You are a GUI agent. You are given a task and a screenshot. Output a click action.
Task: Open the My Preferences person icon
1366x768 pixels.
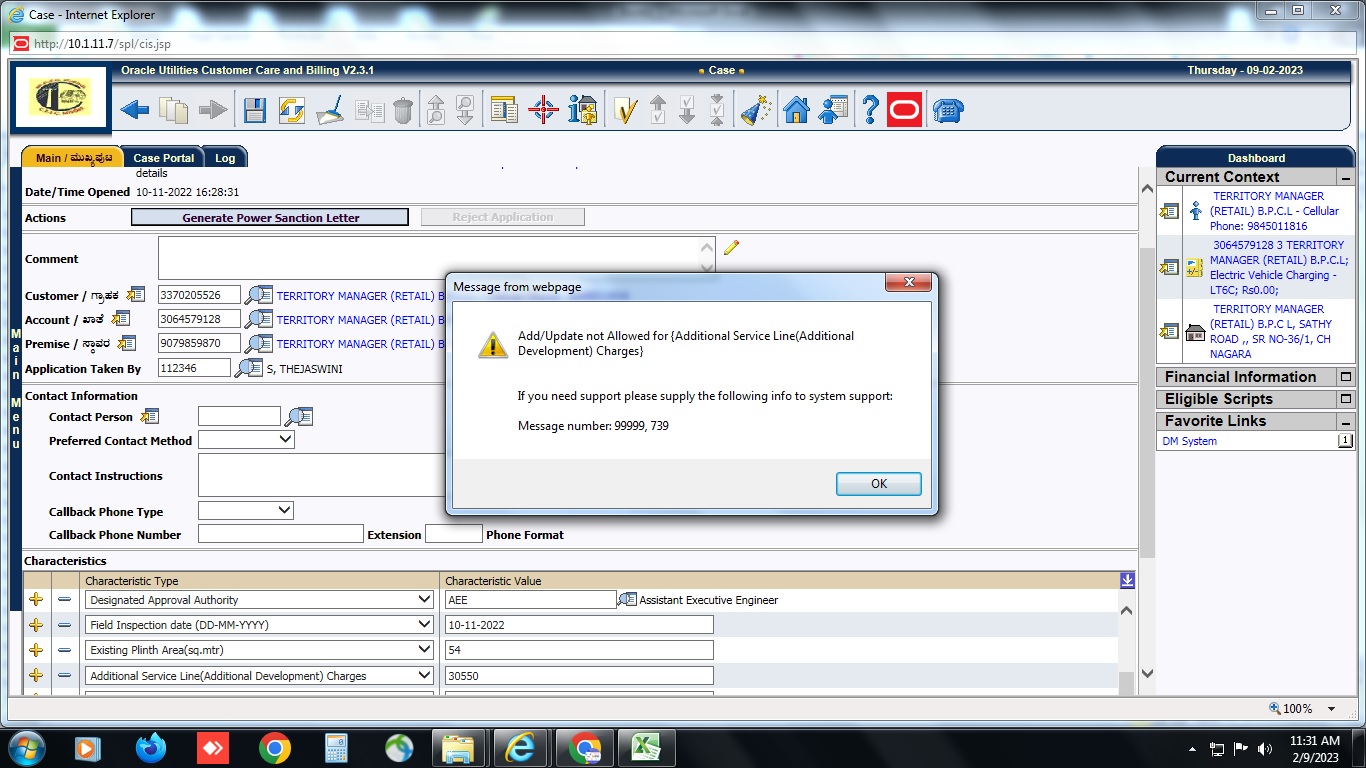(x=833, y=110)
